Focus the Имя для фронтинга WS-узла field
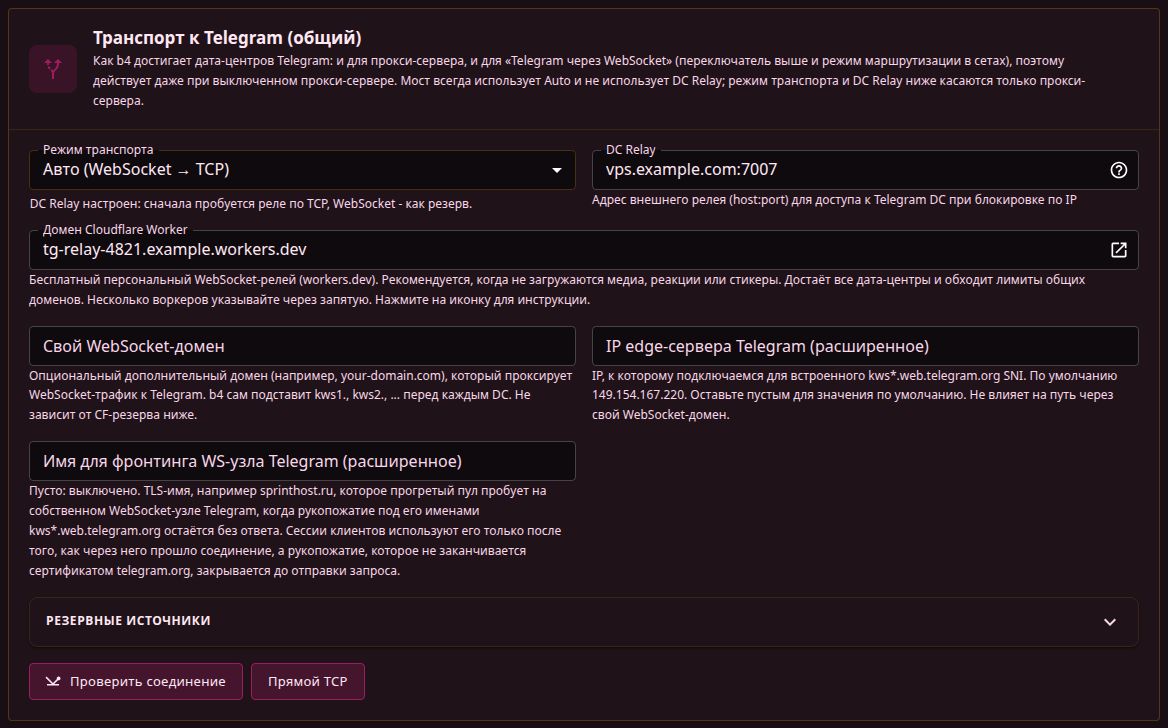This screenshot has height=728, width=1168. [x=302, y=460]
